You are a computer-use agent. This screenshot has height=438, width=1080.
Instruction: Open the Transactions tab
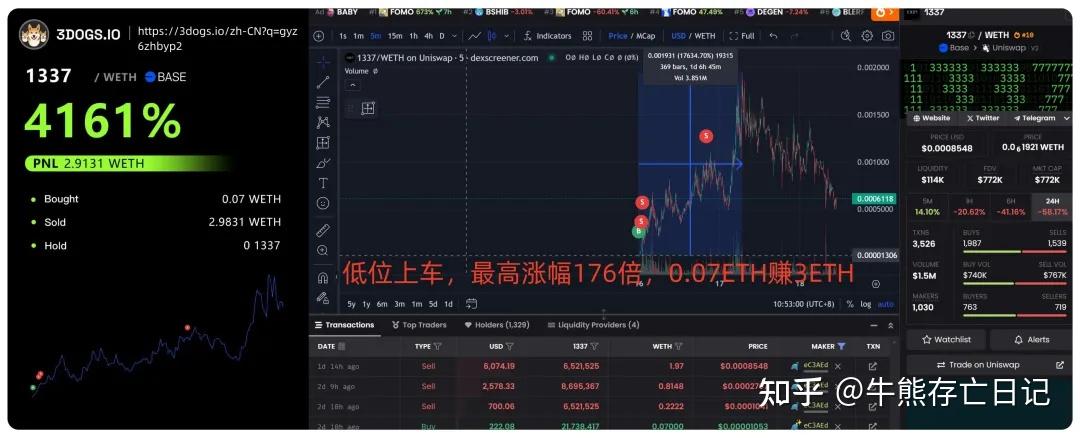[x=344, y=325]
